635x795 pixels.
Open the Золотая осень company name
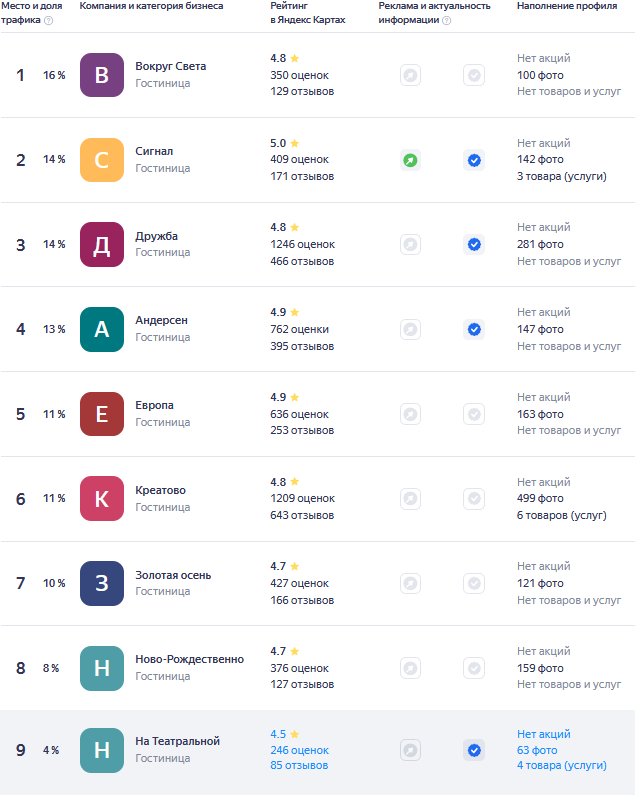click(x=173, y=575)
